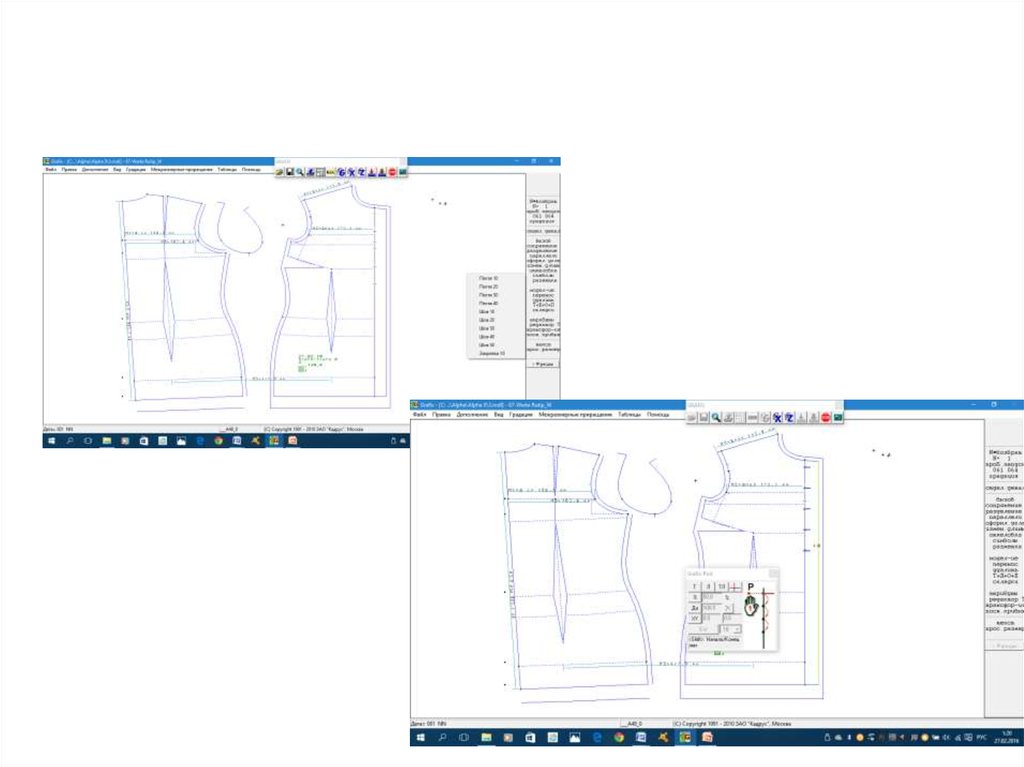Click the active Grafis app icon on the lower taskbar
Screen dimensions: 1024x767
[685, 738]
